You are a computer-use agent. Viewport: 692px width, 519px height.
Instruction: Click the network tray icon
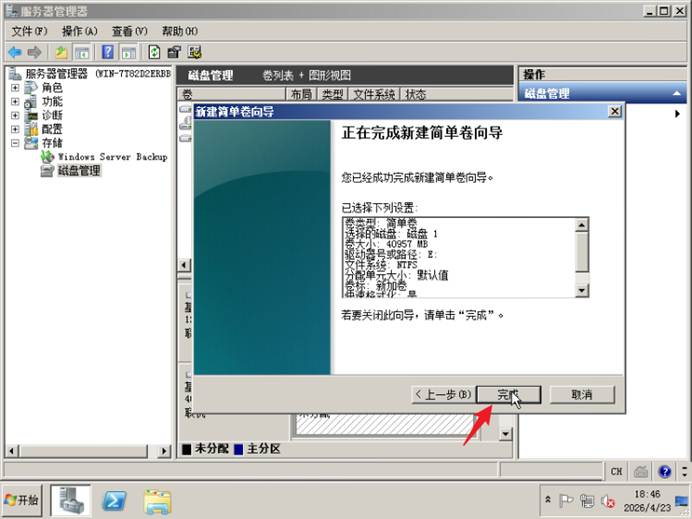pos(587,501)
